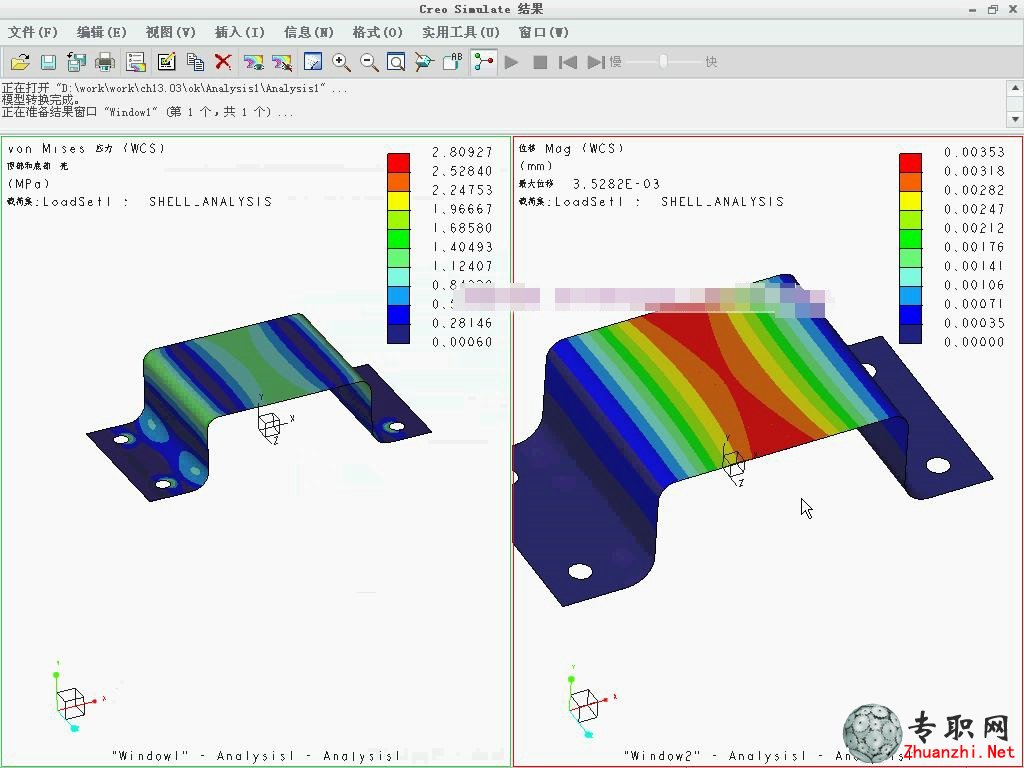Image resolution: width=1024 pixels, height=768 pixels.
Task: Step forward to the next animation frame
Action: click(596, 62)
